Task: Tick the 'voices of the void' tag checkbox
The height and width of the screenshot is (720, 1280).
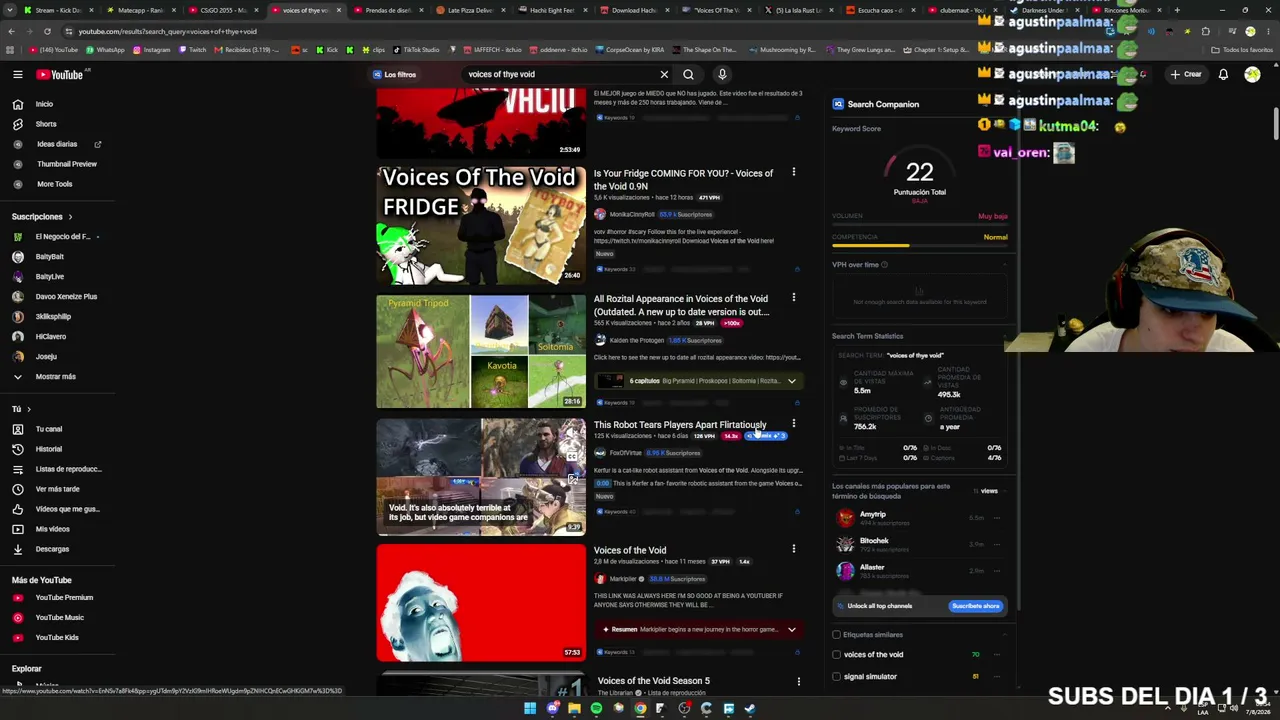Action: pyautogui.click(x=837, y=654)
